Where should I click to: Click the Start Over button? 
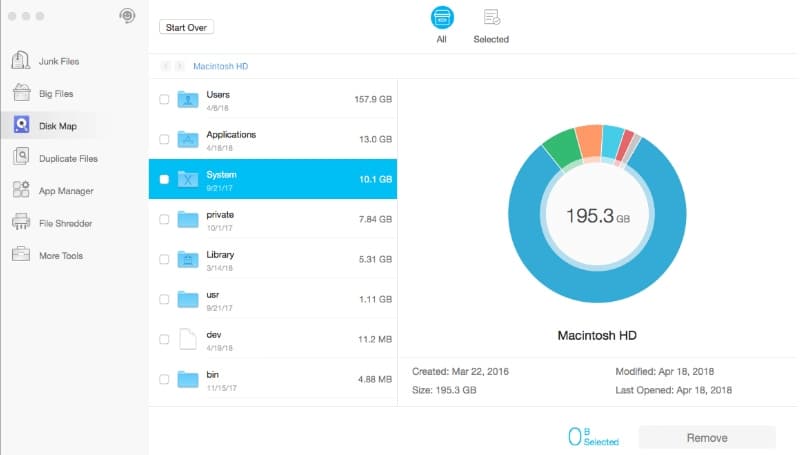(x=186, y=28)
